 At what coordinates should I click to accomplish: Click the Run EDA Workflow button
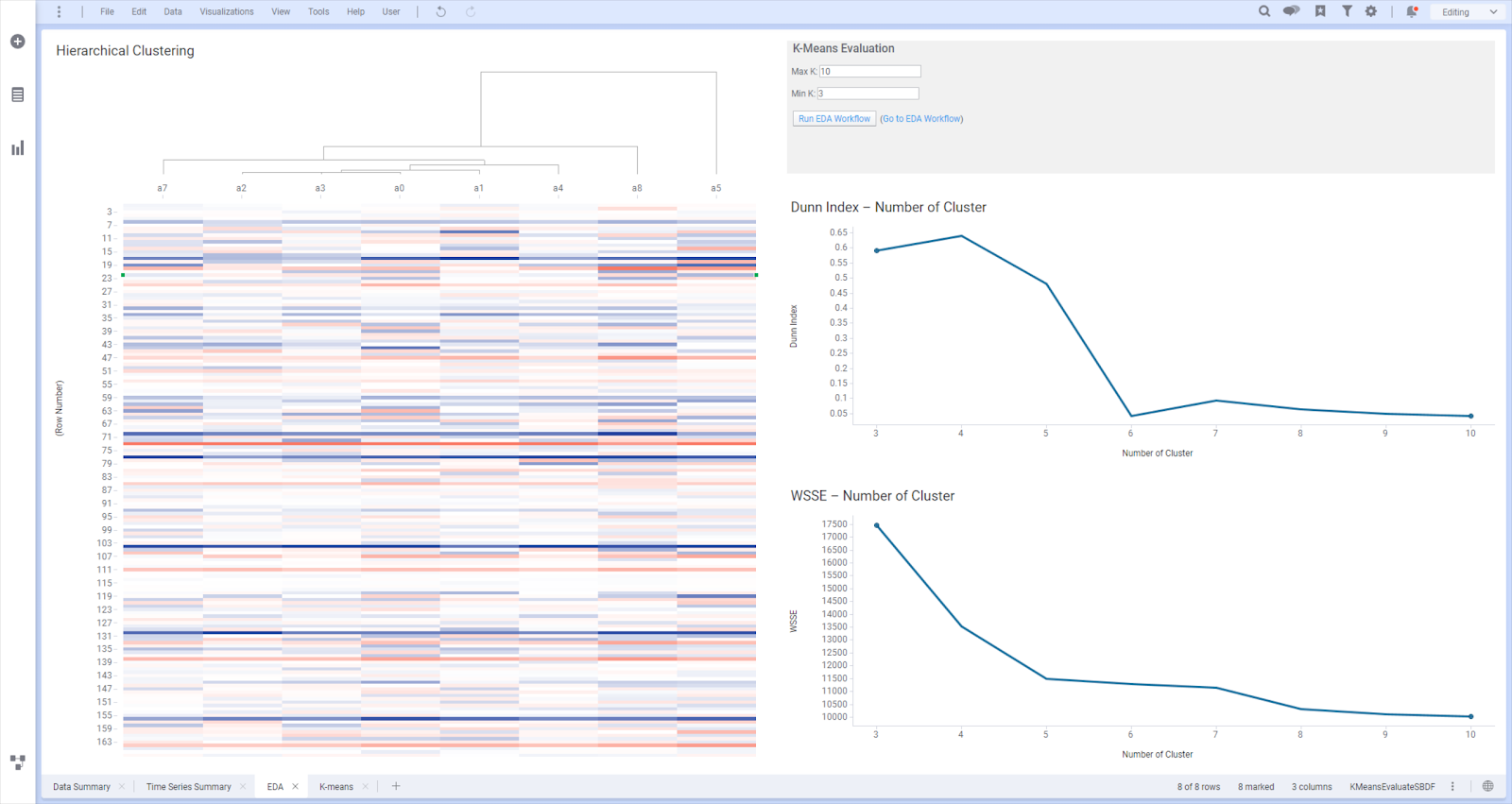(x=833, y=119)
